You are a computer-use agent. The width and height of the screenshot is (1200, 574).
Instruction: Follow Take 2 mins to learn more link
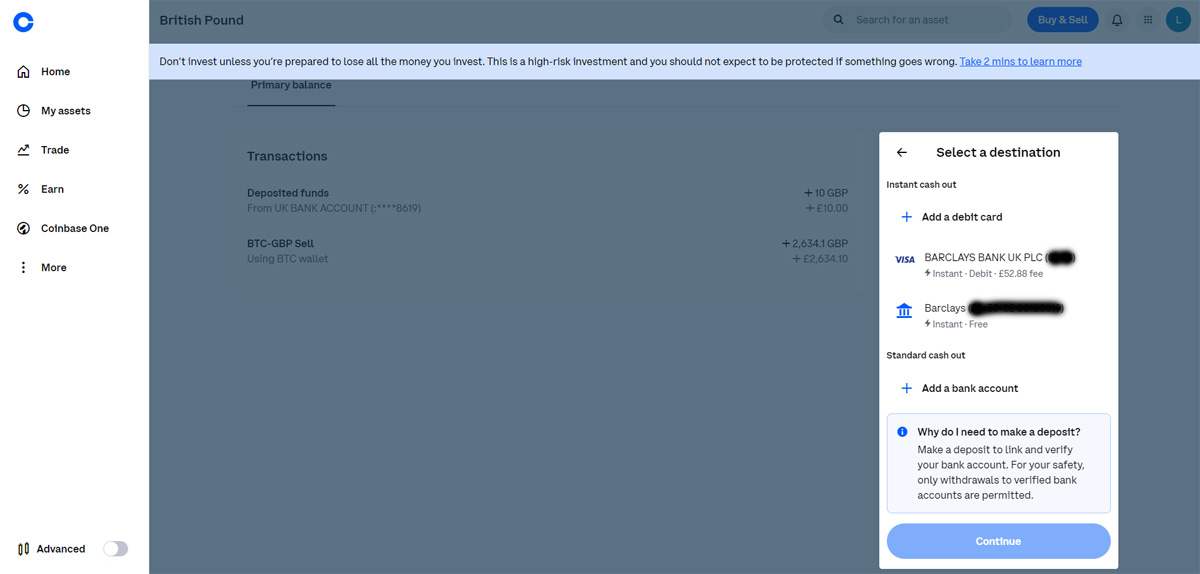click(x=1020, y=62)
